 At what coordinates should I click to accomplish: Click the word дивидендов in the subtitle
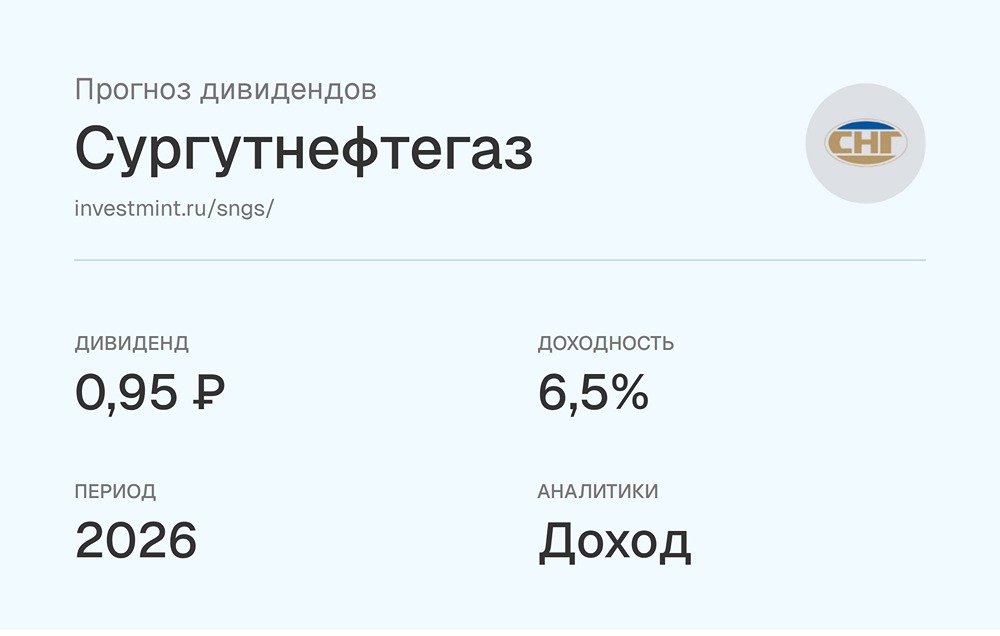[288, 91]
